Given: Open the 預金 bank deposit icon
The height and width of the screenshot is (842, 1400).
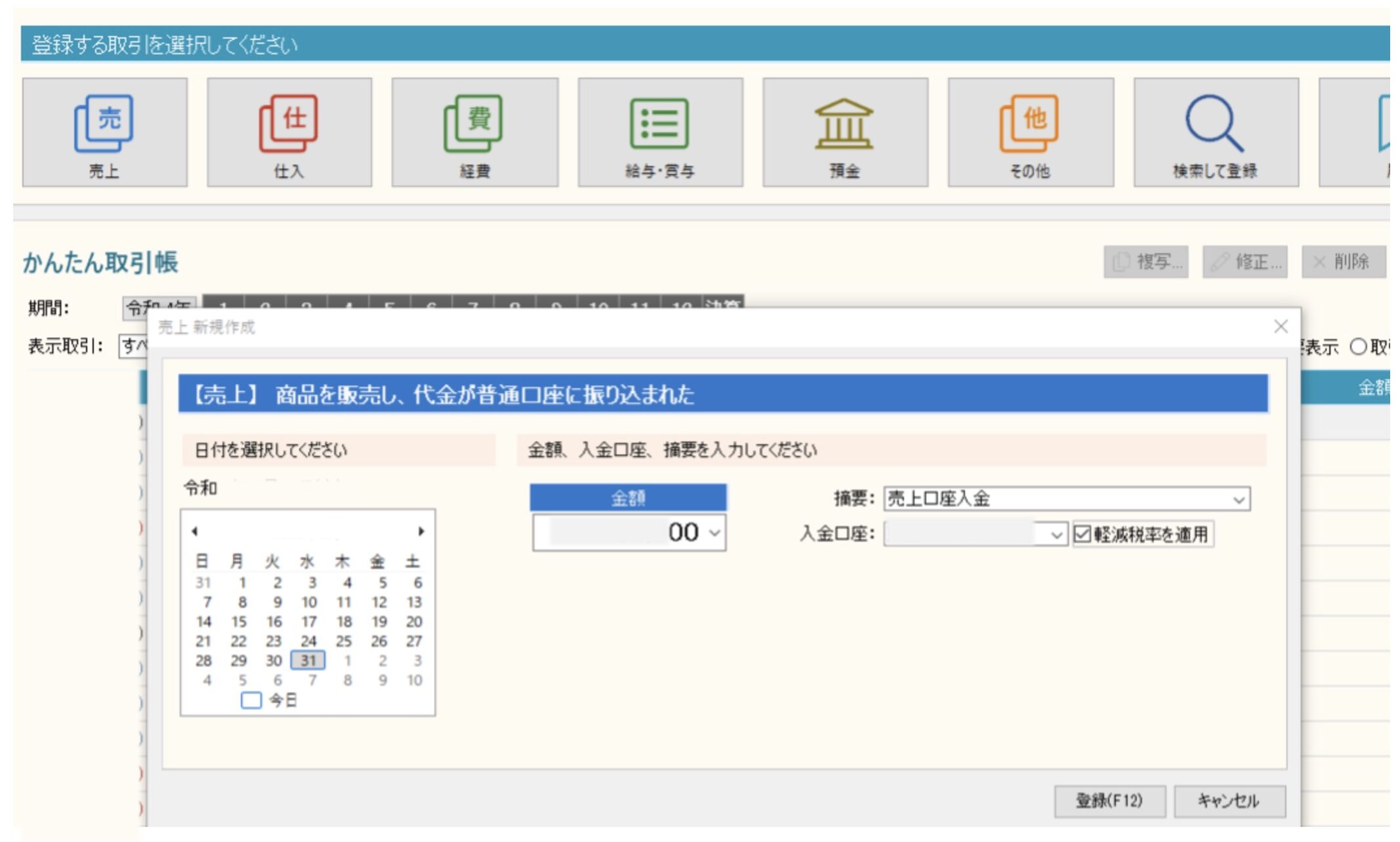Looking at the screenshot, I should coord(845,132).
